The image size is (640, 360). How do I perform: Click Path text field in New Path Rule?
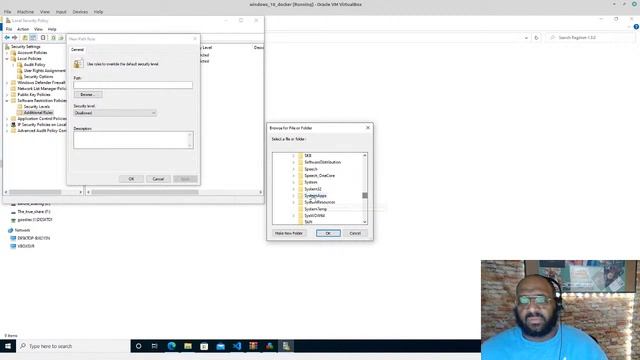click(x=133, y=85)
